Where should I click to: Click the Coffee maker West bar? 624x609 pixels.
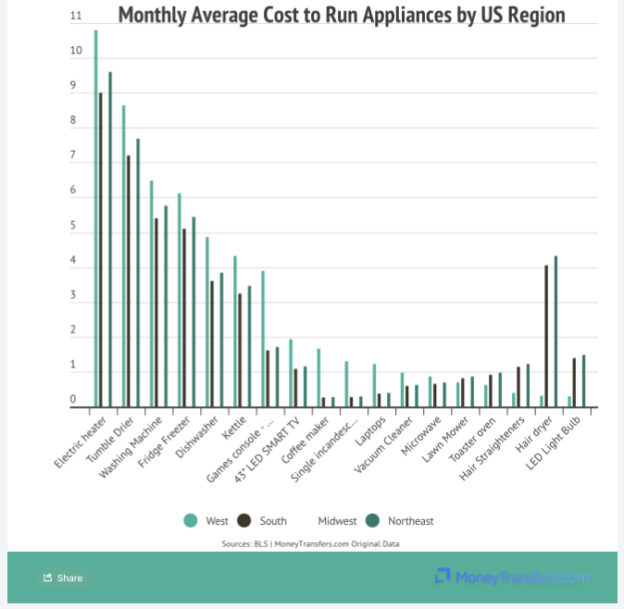[x=318, y=378]
